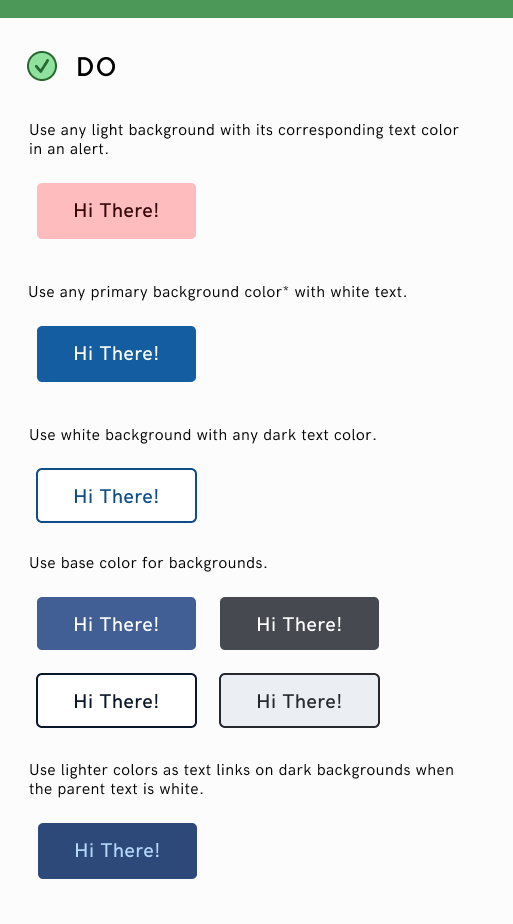Open the light blue Hi There! link on navy
Viewport: 513px width, 924px height.
pos(117,850)
